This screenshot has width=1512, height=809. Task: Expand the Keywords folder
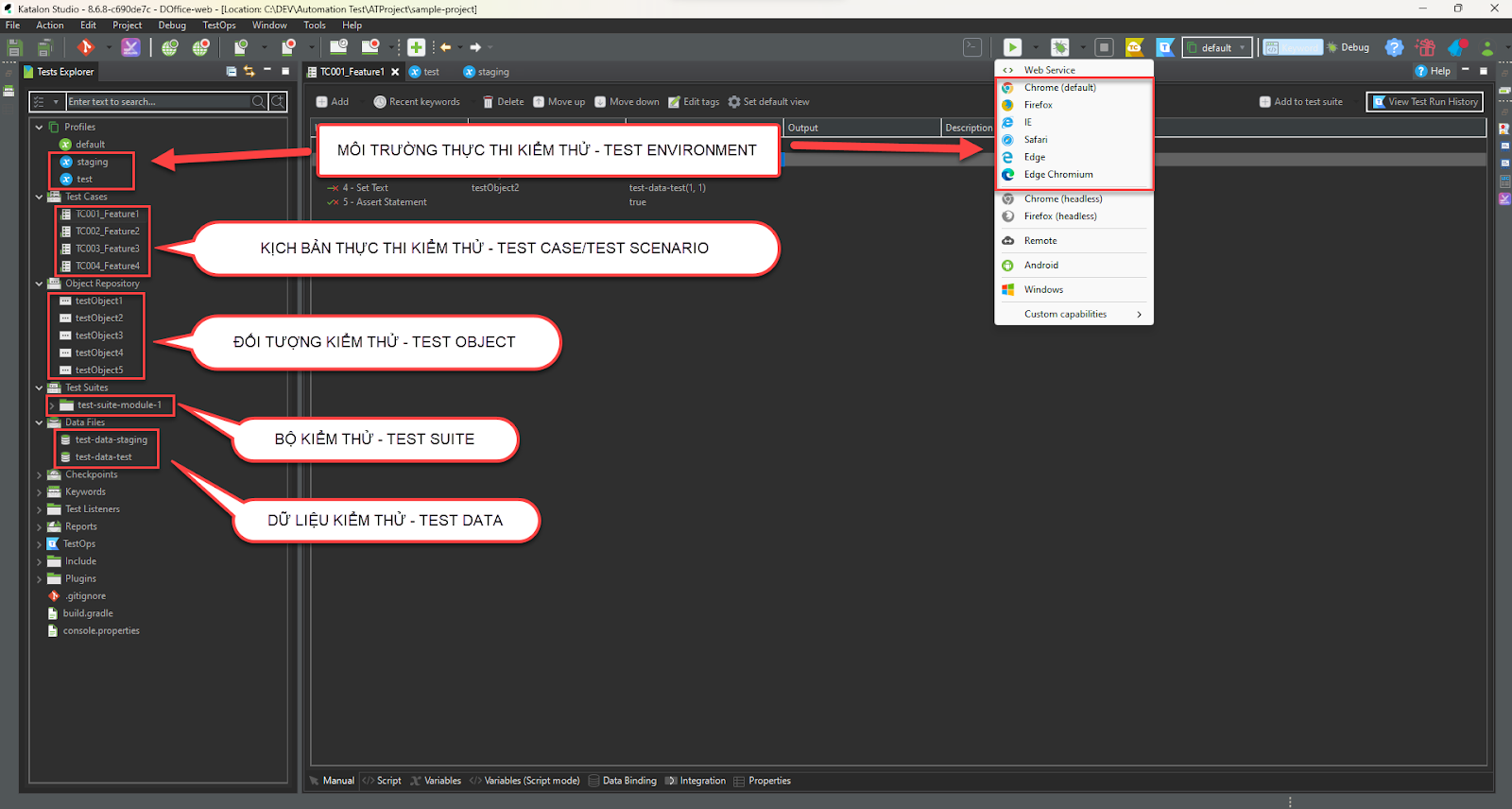[x=39, y=491]
